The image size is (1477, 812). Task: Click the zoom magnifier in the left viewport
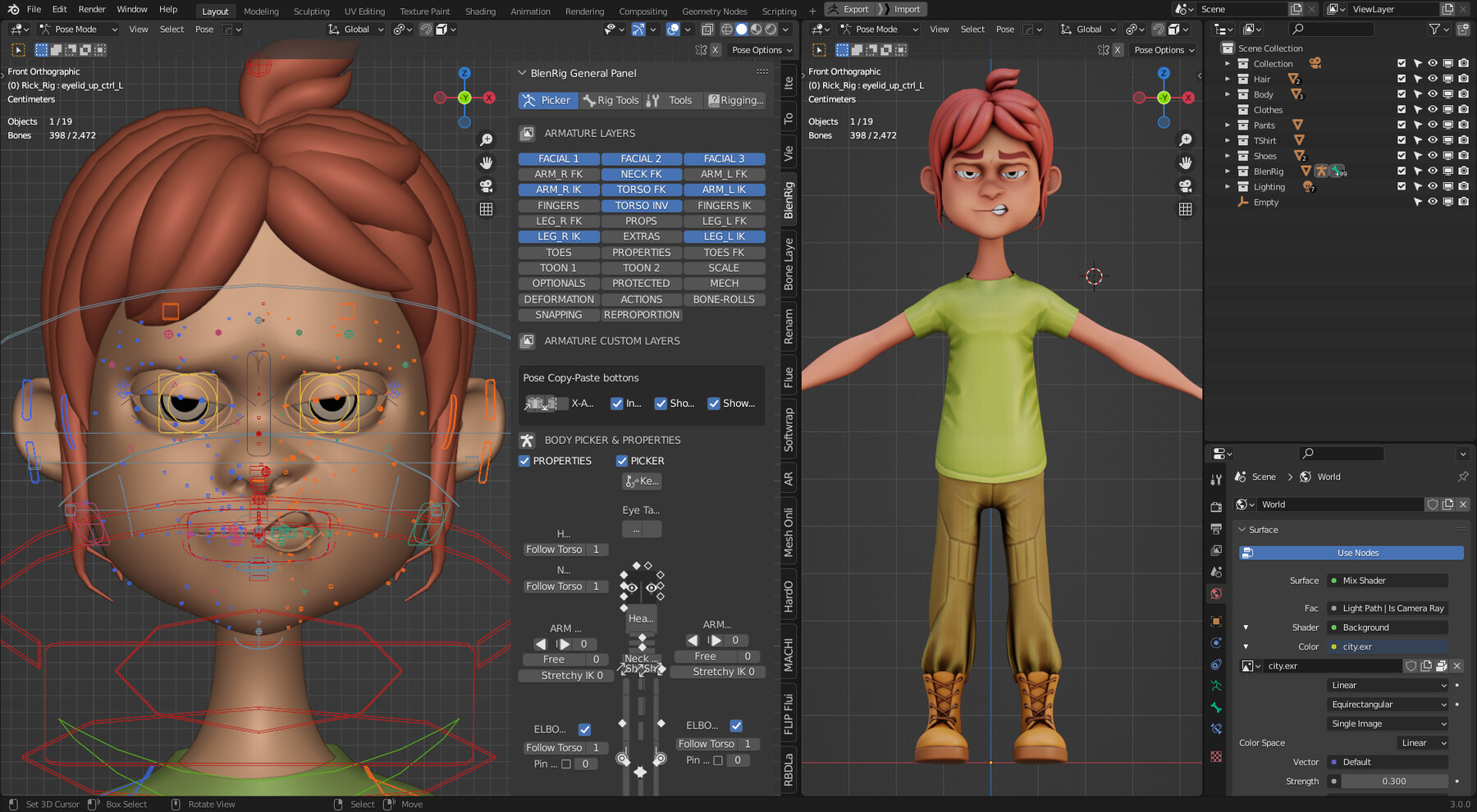pos(487,140)
